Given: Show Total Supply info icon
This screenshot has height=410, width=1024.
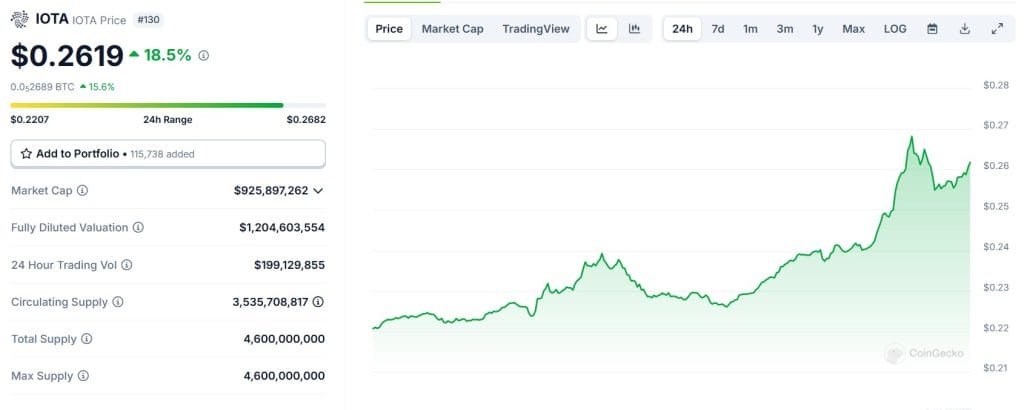Looking at the screenshot, I should pos(86,339).
